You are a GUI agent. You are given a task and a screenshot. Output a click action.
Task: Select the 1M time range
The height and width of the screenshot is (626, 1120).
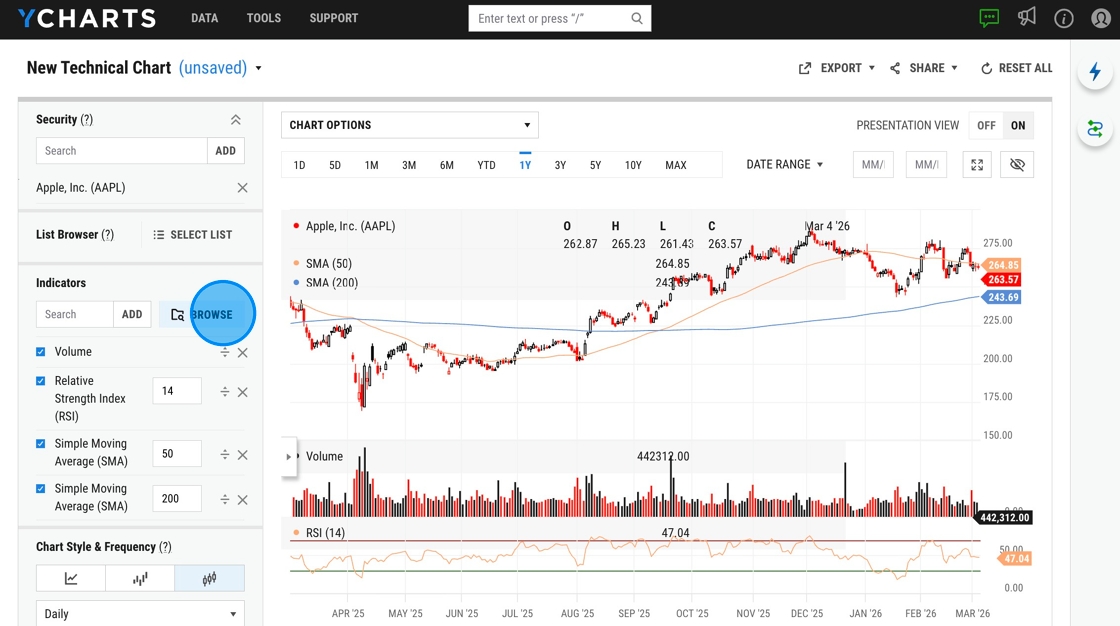pyautogui.click(x=371, y=165)
